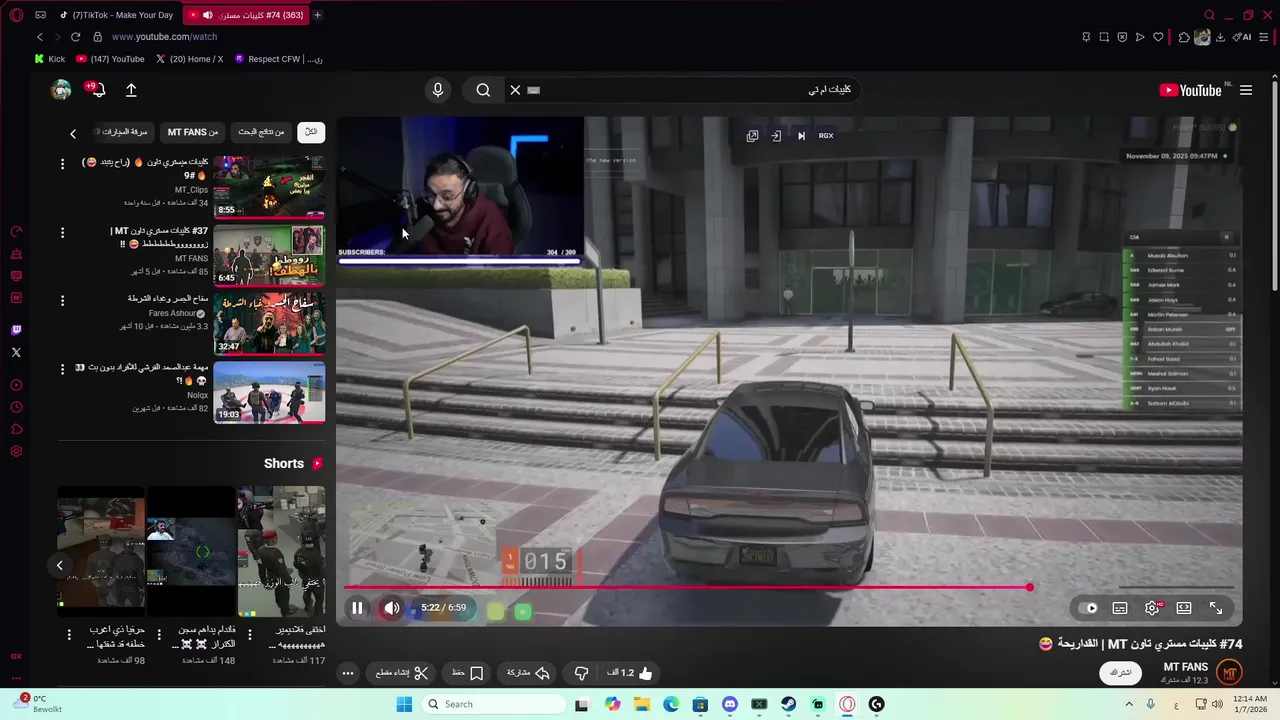Select the 'الكل' filter chip
Viewport: 1280px width, 720px height.
coord(311,132)
